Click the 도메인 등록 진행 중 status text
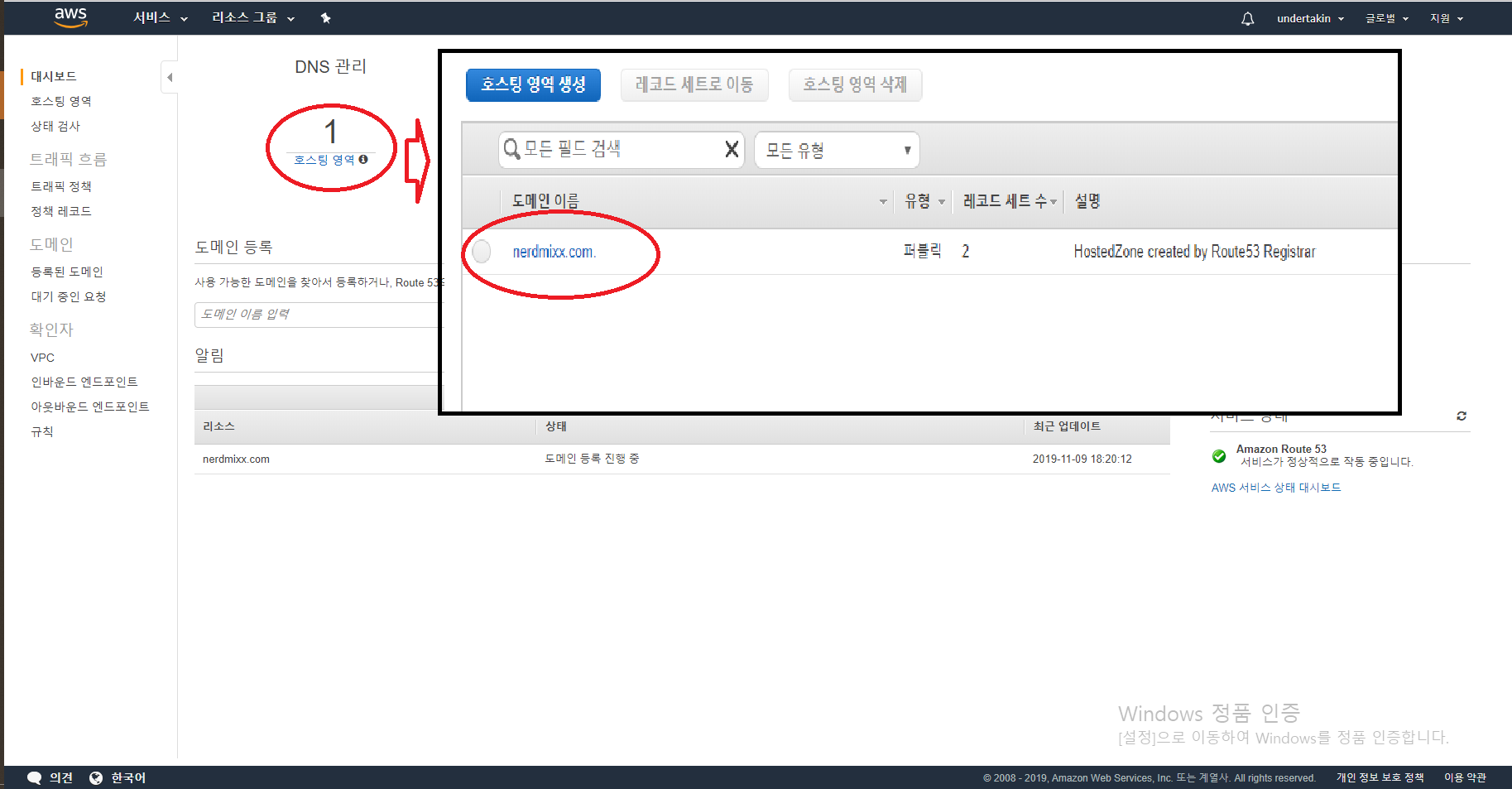Screen dimensions: 1512x789 coord(592,459)
